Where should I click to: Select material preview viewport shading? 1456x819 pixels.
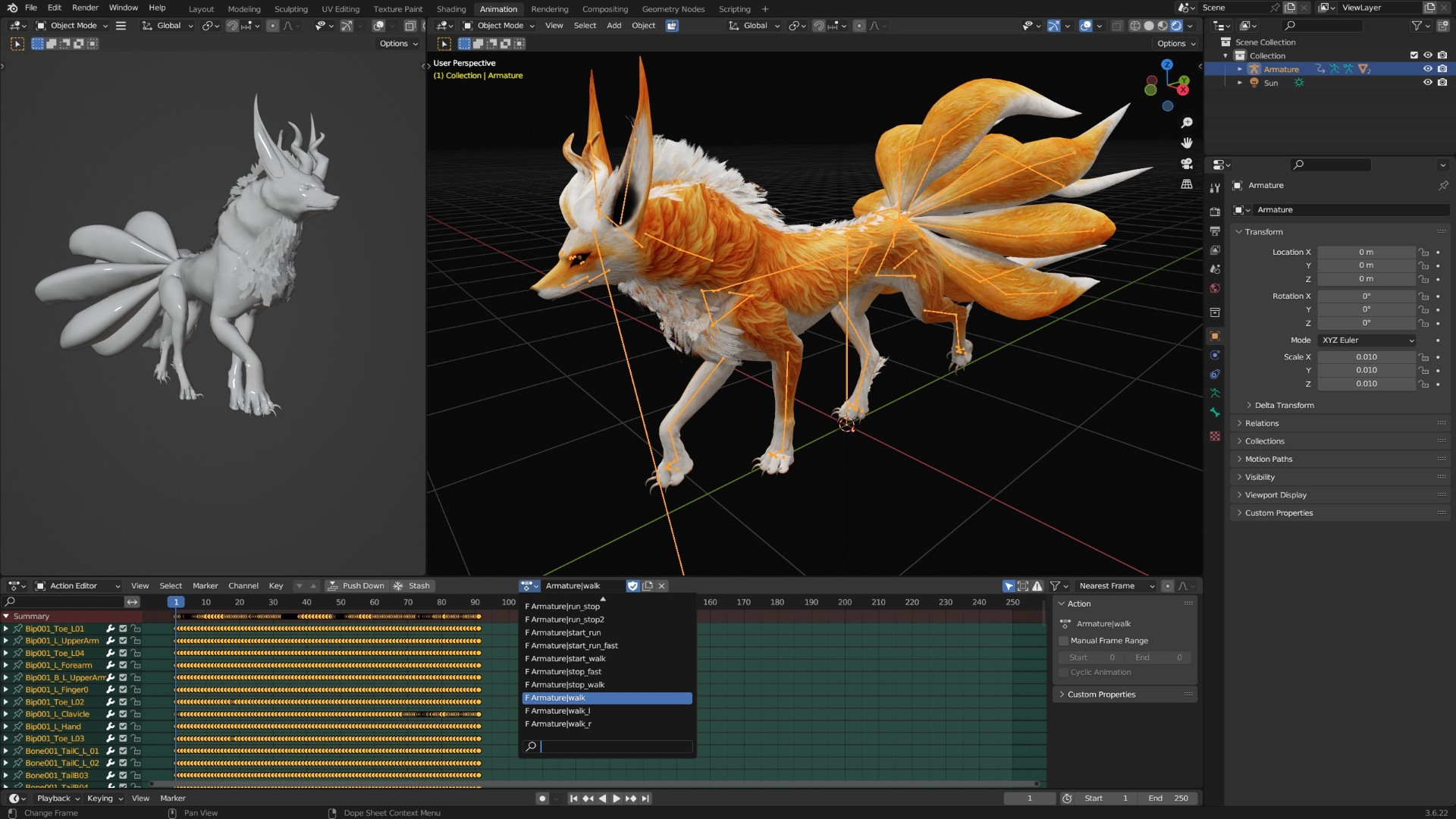(1163, 26)
